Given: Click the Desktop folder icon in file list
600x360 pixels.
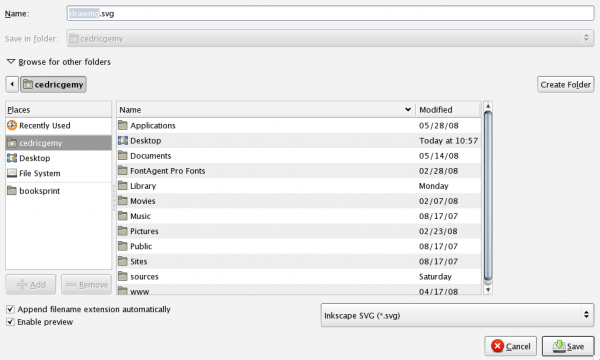Looking at the screenshot, I should coord(122,140).
